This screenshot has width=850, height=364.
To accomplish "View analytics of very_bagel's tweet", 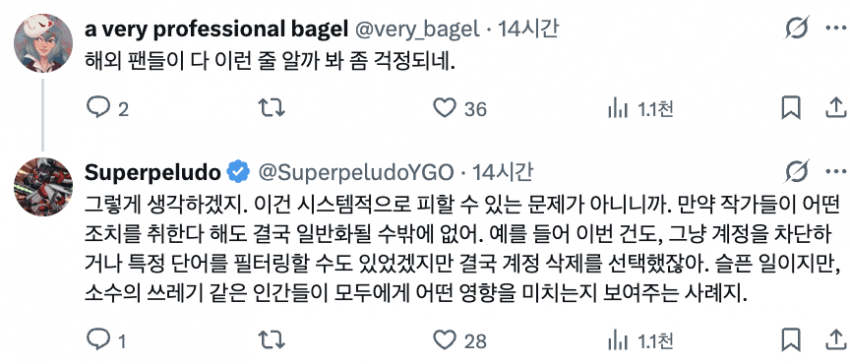I will click(x=617, y=109).
